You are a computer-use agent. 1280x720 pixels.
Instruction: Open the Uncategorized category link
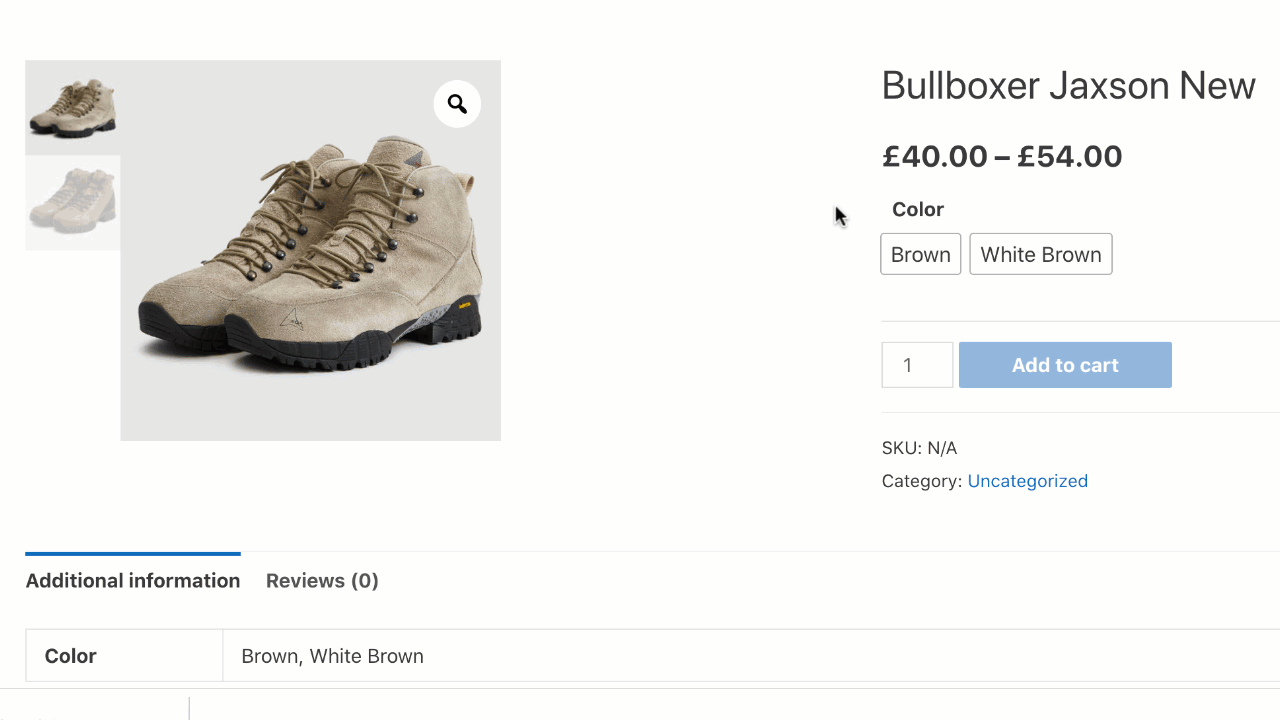click(1027, 481)
